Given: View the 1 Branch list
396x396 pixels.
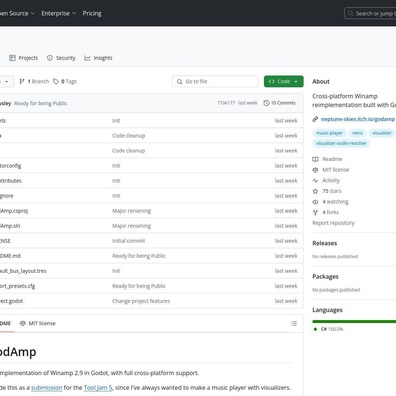Looking at the screenshot, I should point(34,81).
